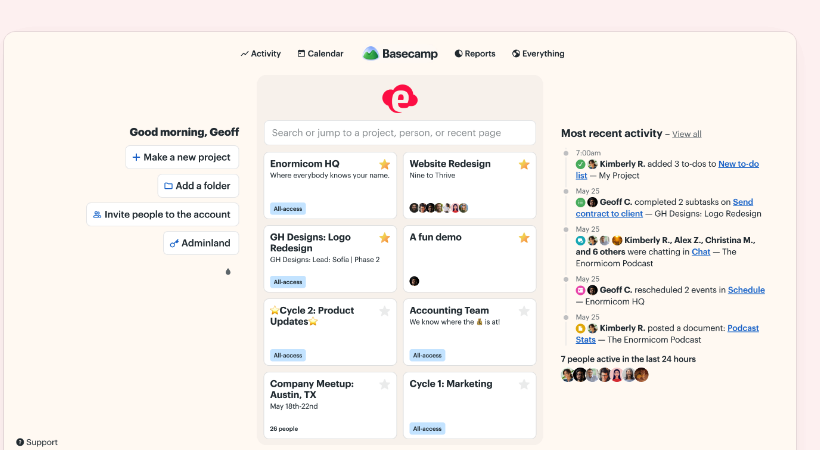The height and width of the screenshot is (450, 820).
Task: Click the folder icon on Add a folder
Action: 168,186
